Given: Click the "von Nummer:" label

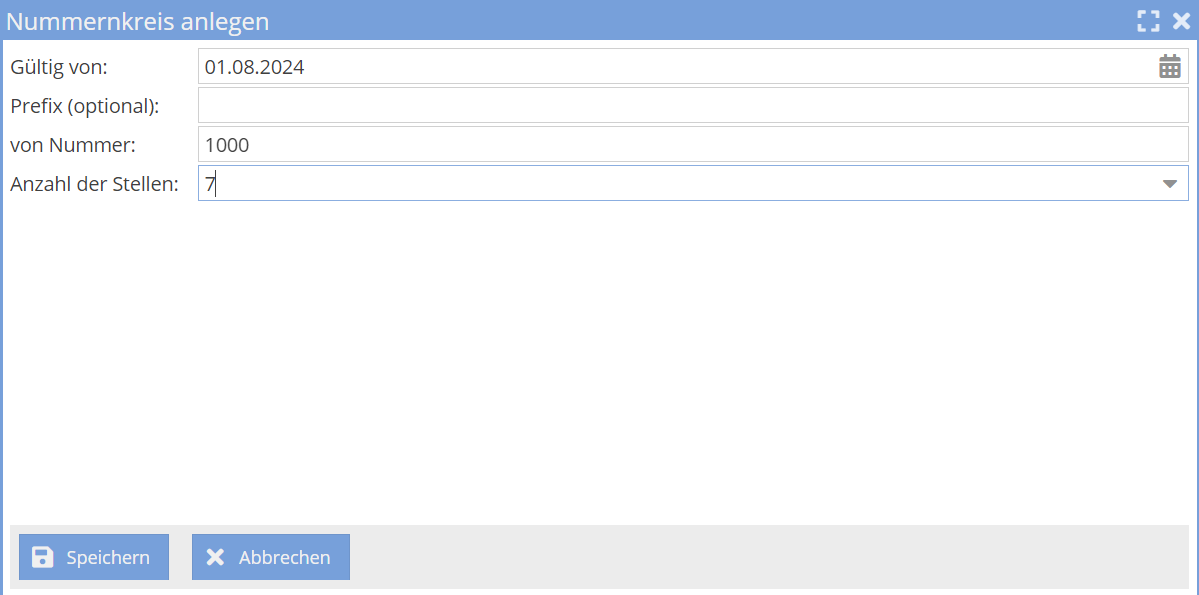Looking at the screenshot, I should point(72,145).
